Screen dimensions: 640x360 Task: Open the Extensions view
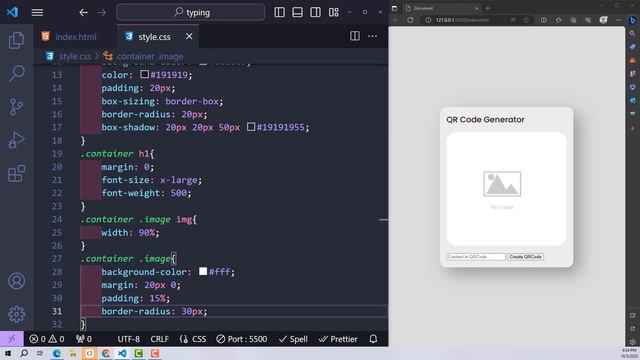(x=16, y=174)
